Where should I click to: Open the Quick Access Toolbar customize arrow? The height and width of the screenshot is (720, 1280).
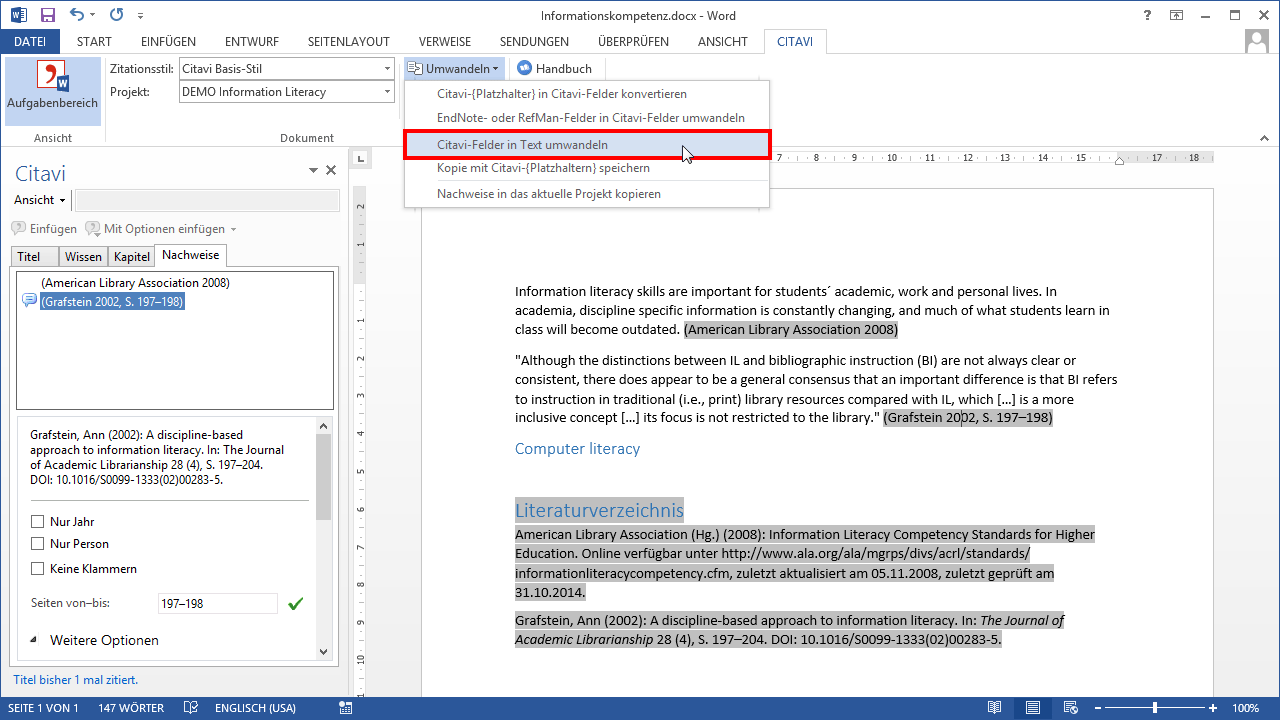tap(140, 16)
